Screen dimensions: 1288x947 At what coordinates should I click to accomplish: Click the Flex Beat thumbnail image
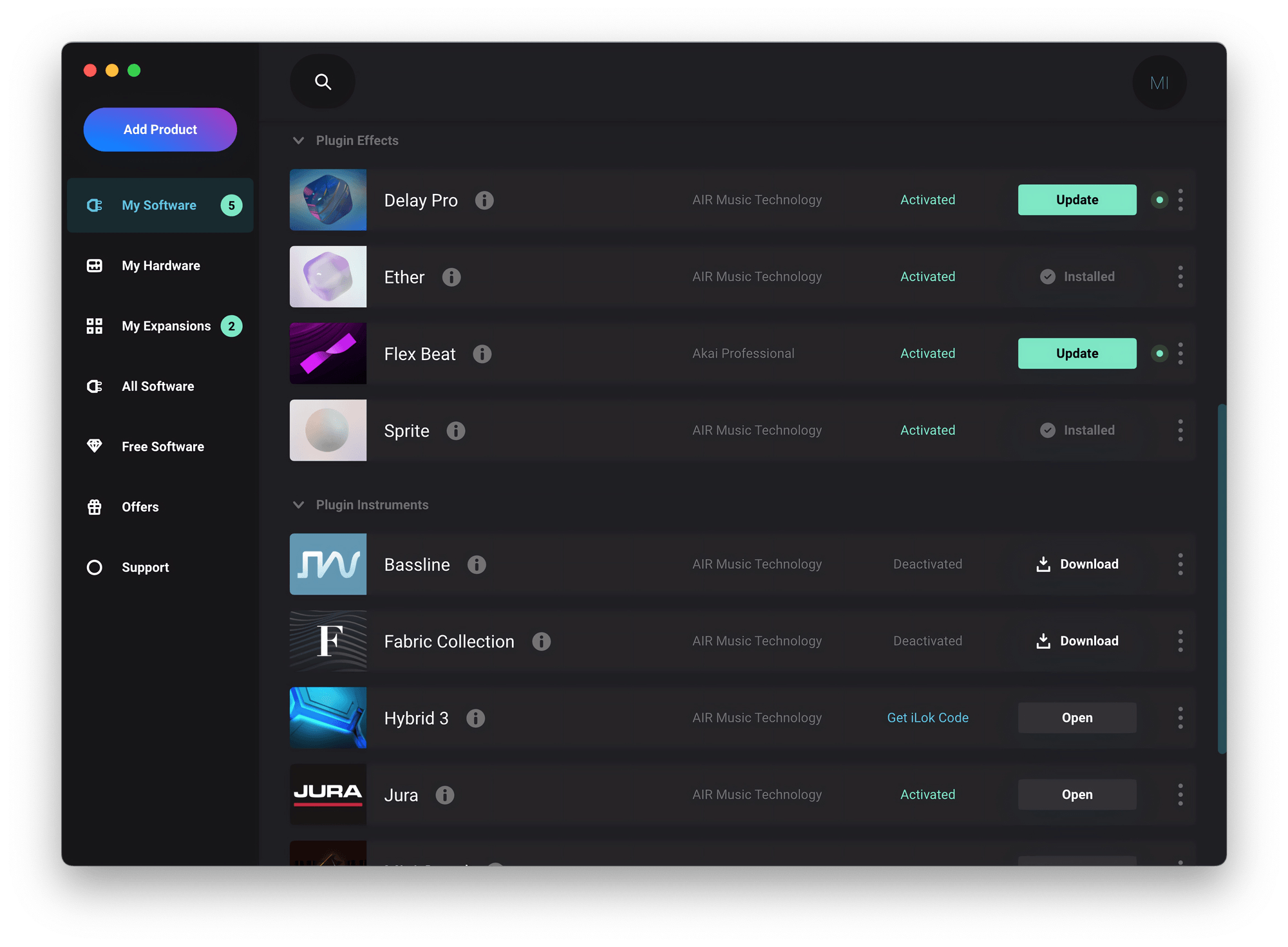[x=328, y=354]
